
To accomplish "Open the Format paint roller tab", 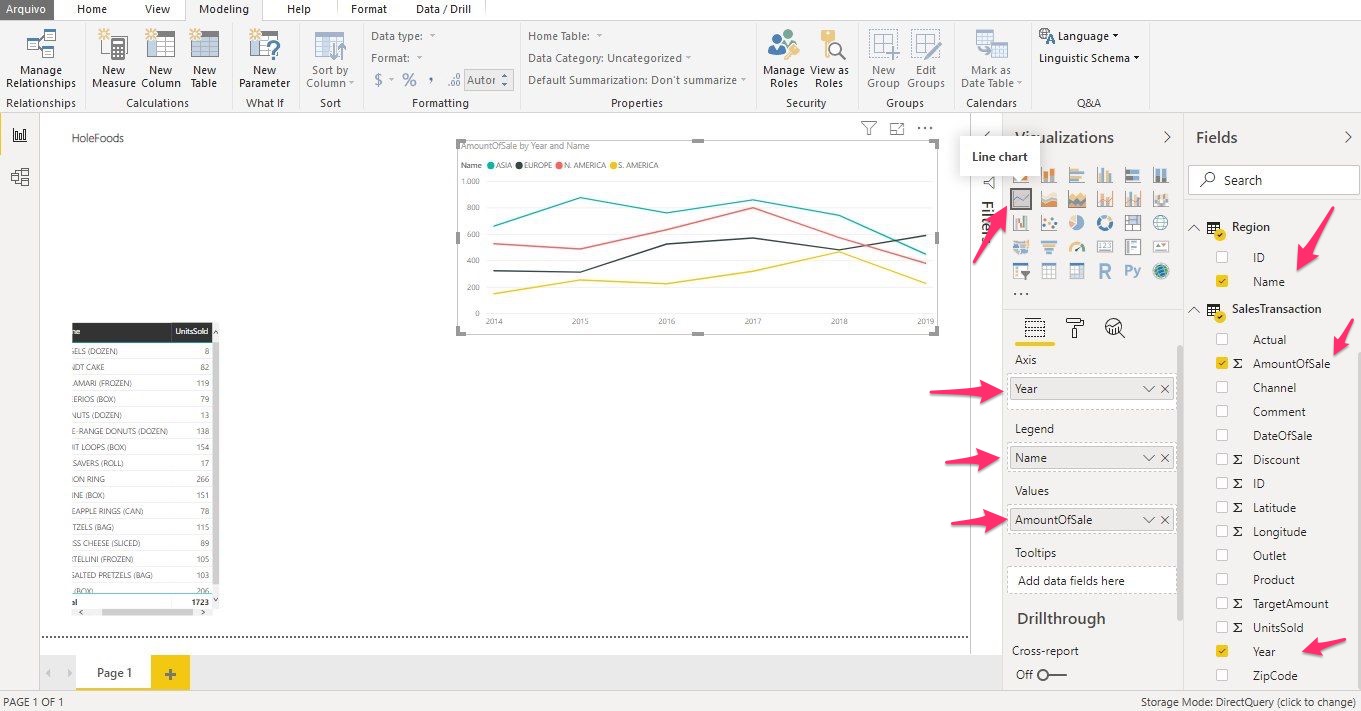I will point(1075,327).
